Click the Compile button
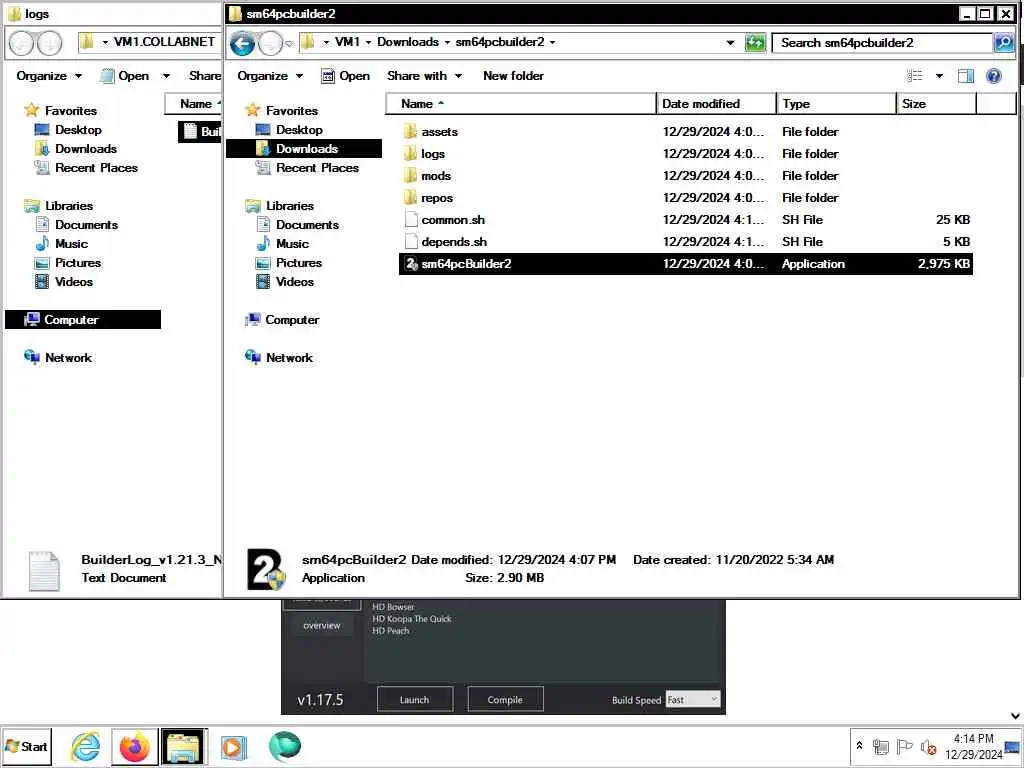 [x=505, y=699]
